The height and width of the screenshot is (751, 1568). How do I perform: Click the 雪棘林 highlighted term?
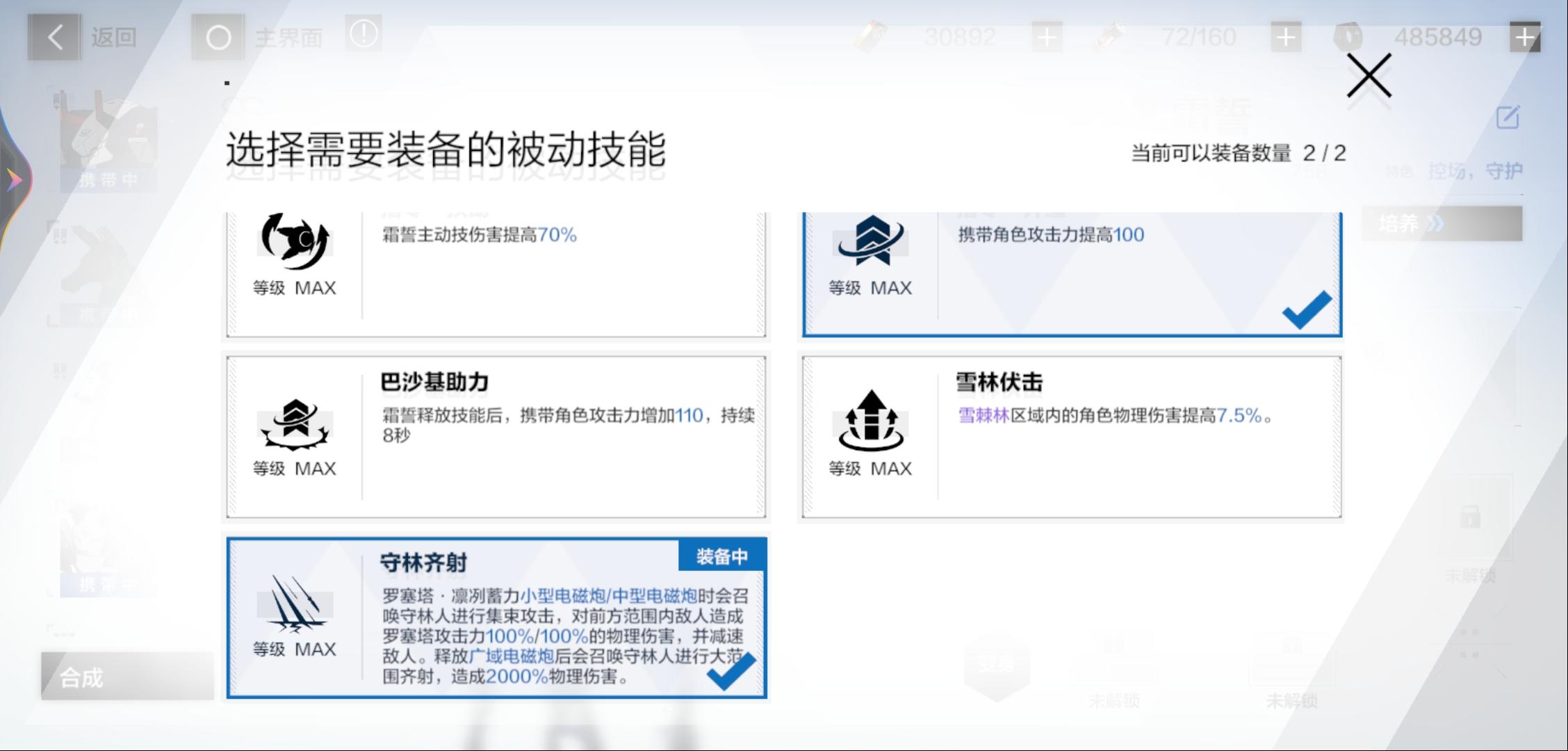[983, 416]
